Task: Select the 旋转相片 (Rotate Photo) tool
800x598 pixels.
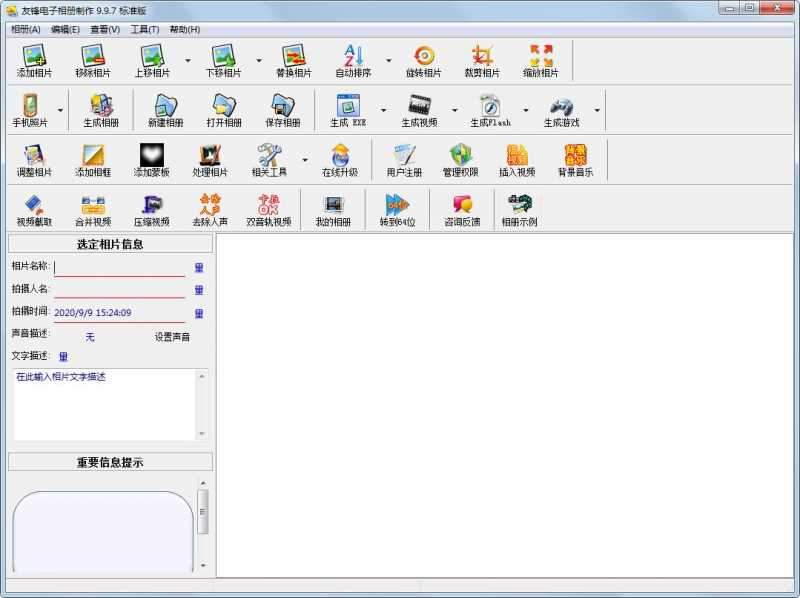Action: tap(423, 60)
